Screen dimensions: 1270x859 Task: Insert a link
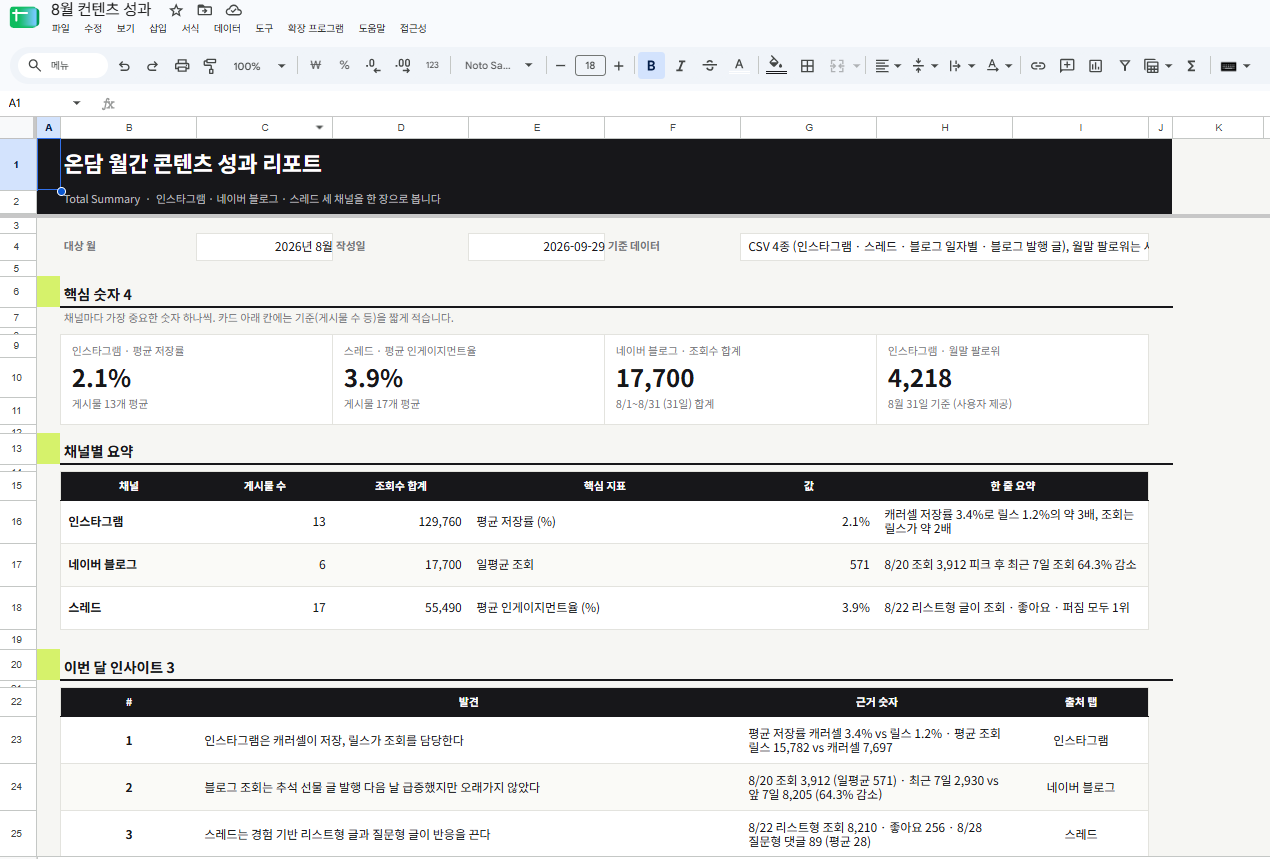tap(1038, 66)
